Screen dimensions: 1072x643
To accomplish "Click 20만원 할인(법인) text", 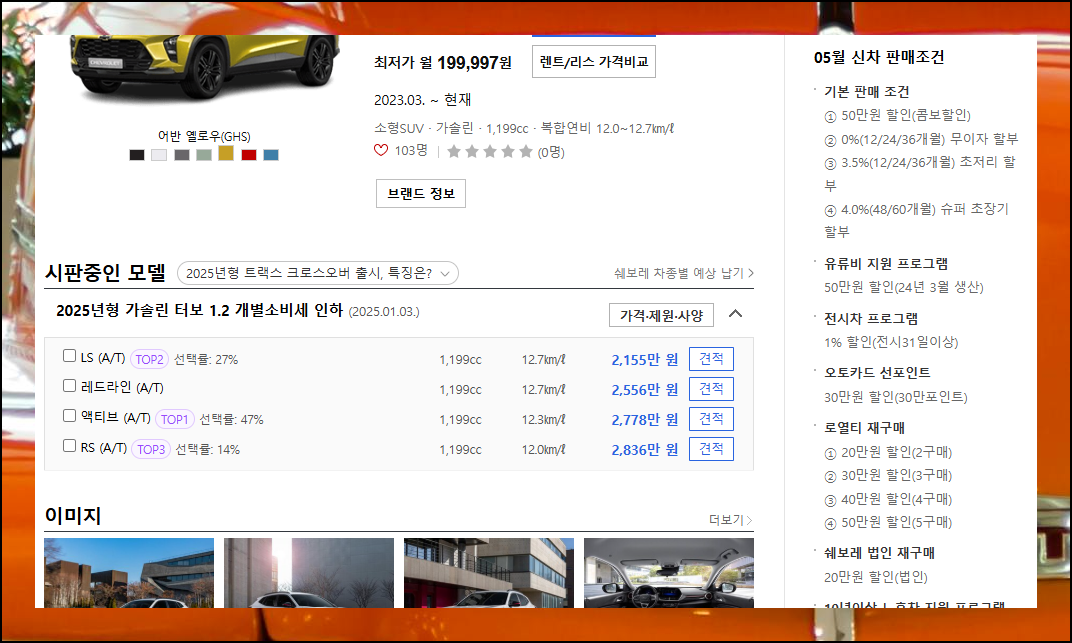I will coord(875,577).
